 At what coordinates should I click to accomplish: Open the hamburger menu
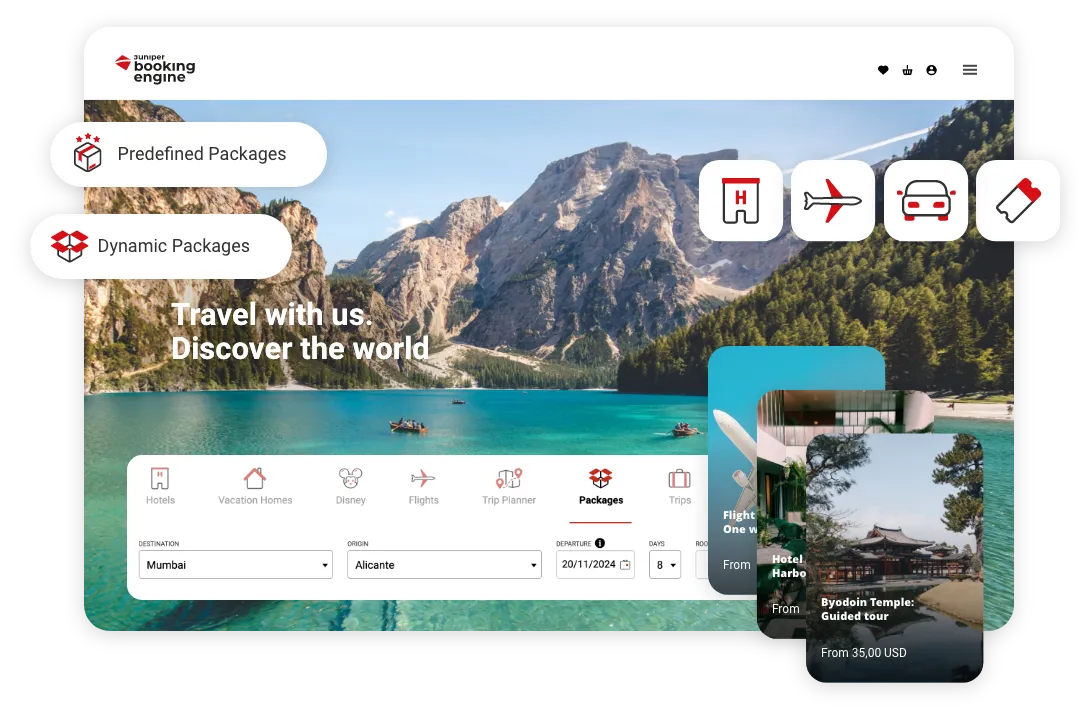coord(970,70)
